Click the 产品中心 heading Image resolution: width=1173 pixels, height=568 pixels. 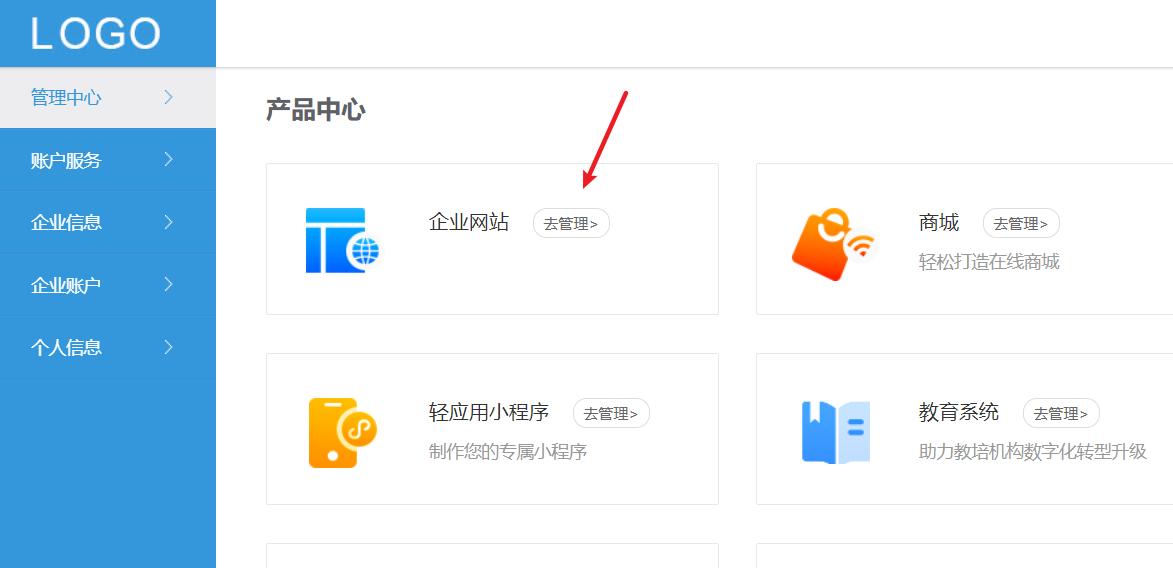(316, 110)
